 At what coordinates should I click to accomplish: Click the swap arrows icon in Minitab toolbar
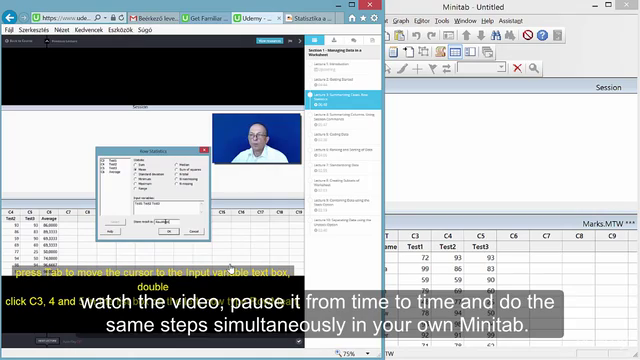pyautogui.click(x=447, y=68)
